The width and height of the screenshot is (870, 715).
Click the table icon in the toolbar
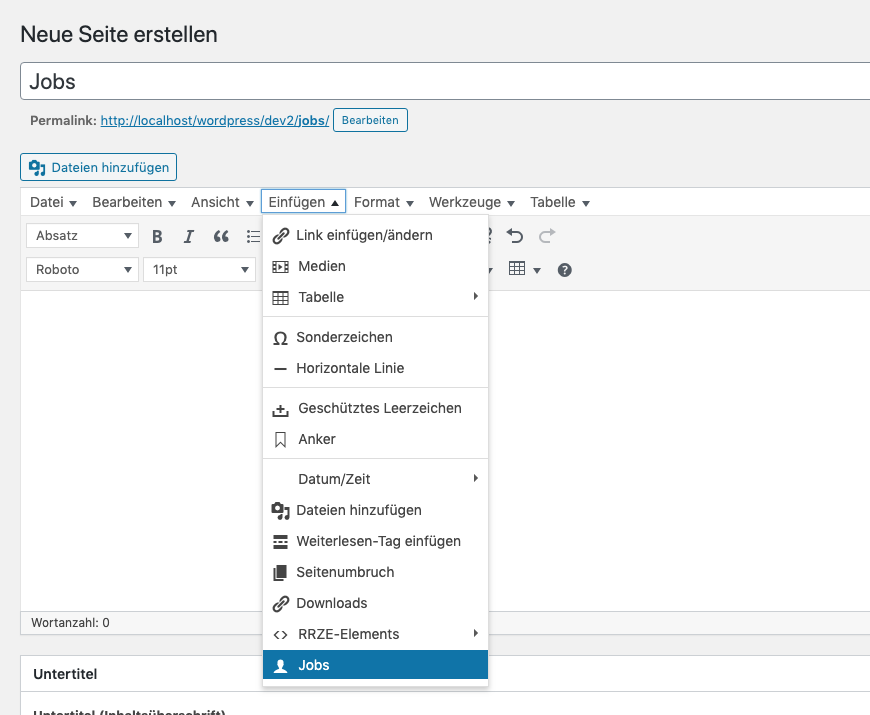(524, 269)
